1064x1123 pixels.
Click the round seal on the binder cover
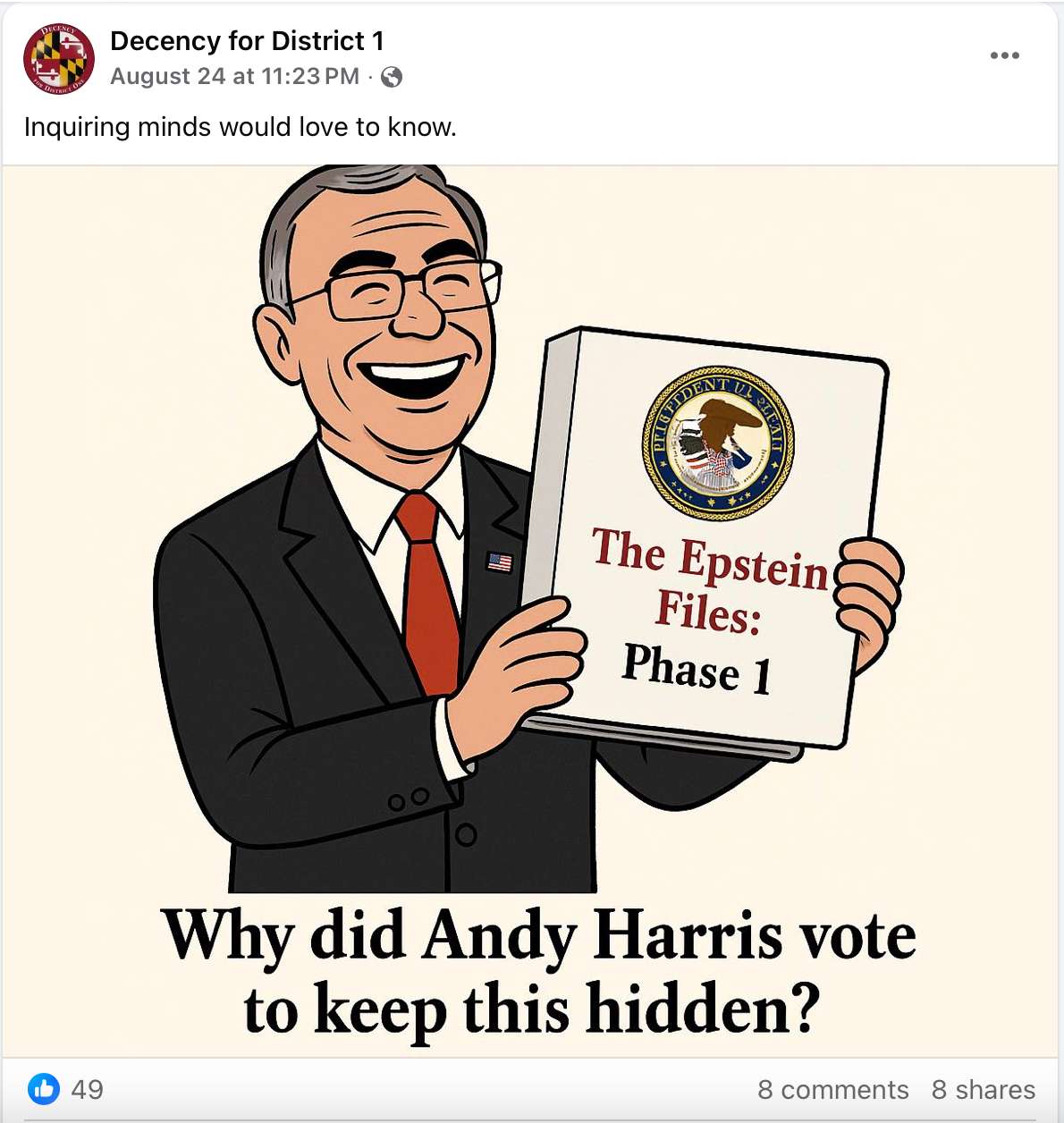(718, 443)
